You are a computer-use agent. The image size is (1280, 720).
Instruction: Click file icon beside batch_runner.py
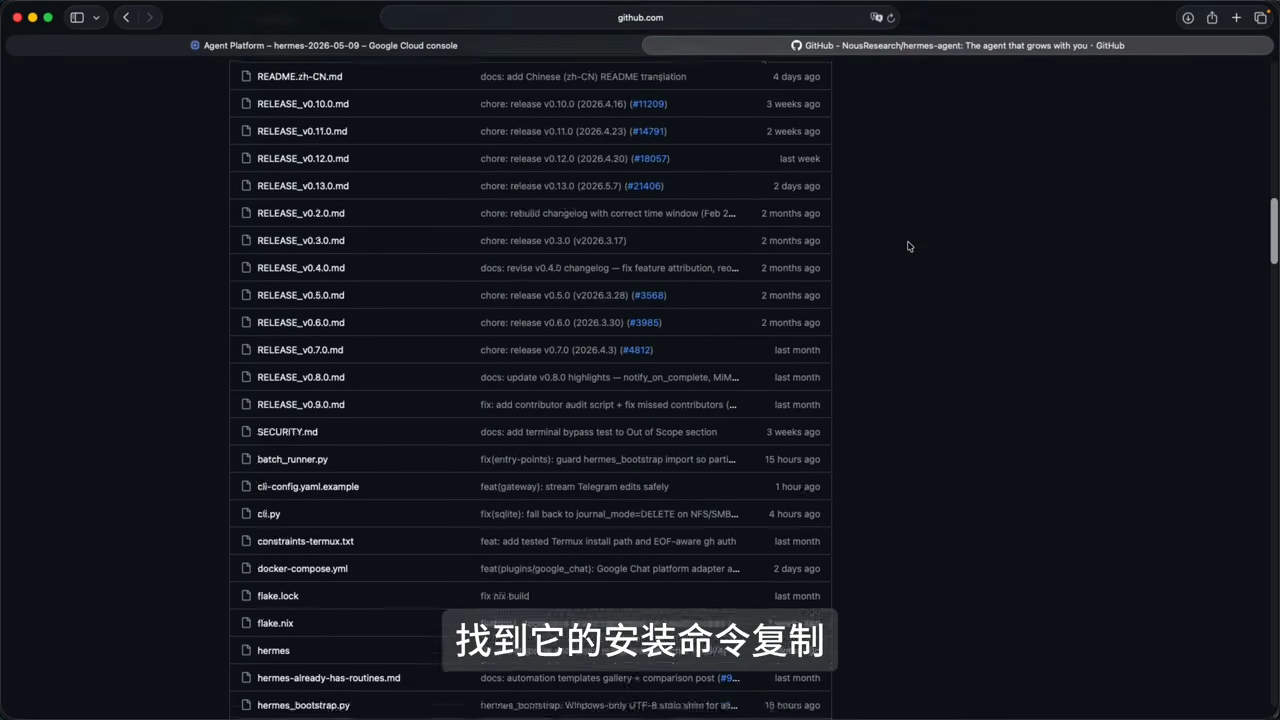pyautogui.click(x=245, y=459)
